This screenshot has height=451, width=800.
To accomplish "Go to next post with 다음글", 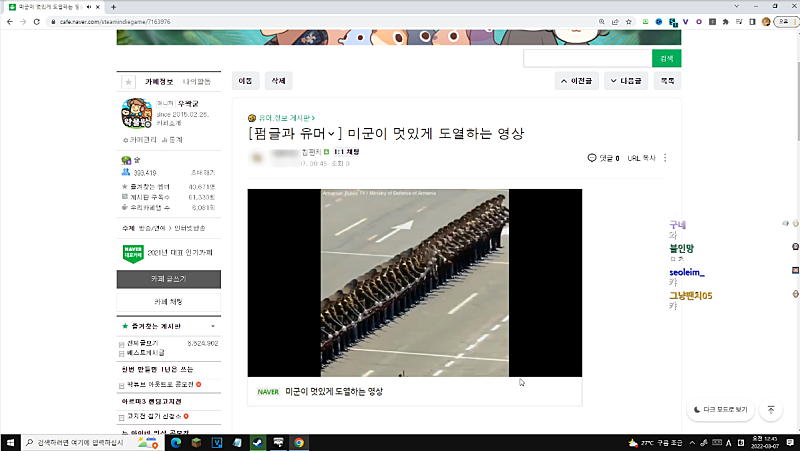I will 626,81.
